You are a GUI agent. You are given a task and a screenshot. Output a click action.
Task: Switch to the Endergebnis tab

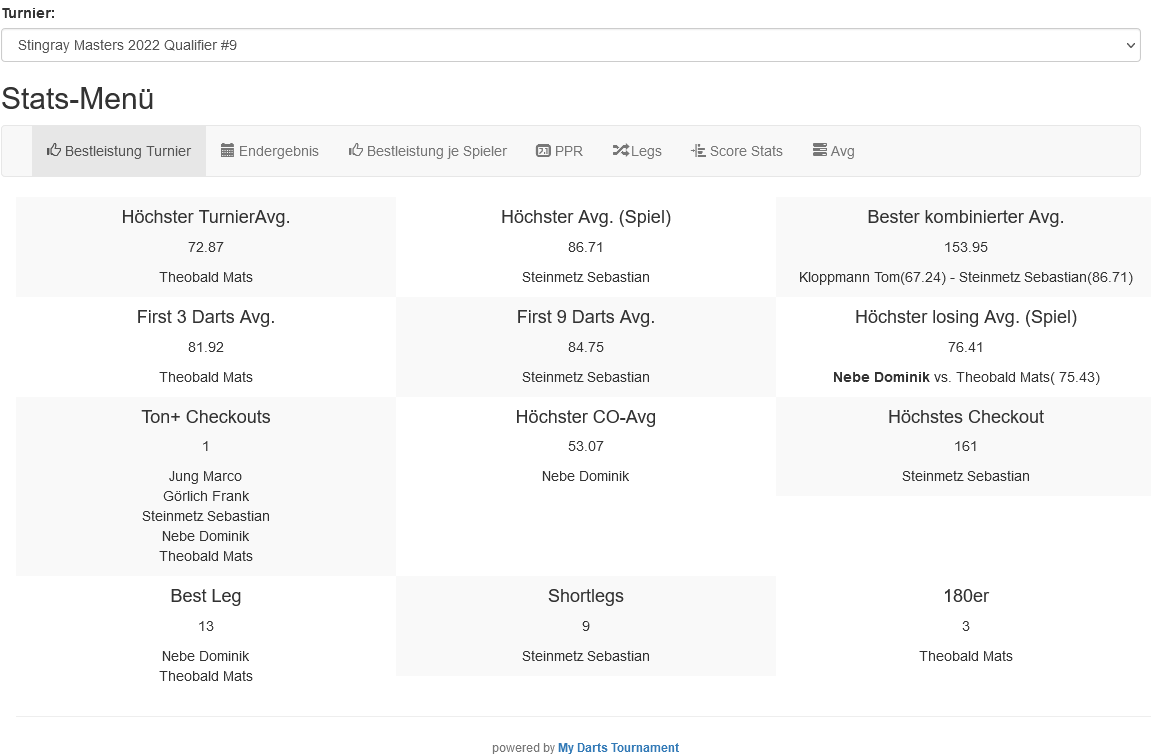click(278, 151)
